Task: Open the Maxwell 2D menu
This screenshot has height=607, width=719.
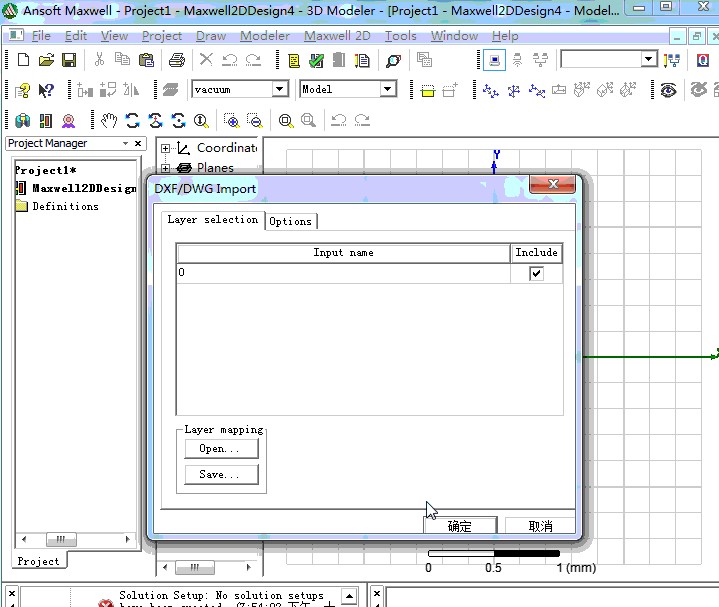Action: 337,36
